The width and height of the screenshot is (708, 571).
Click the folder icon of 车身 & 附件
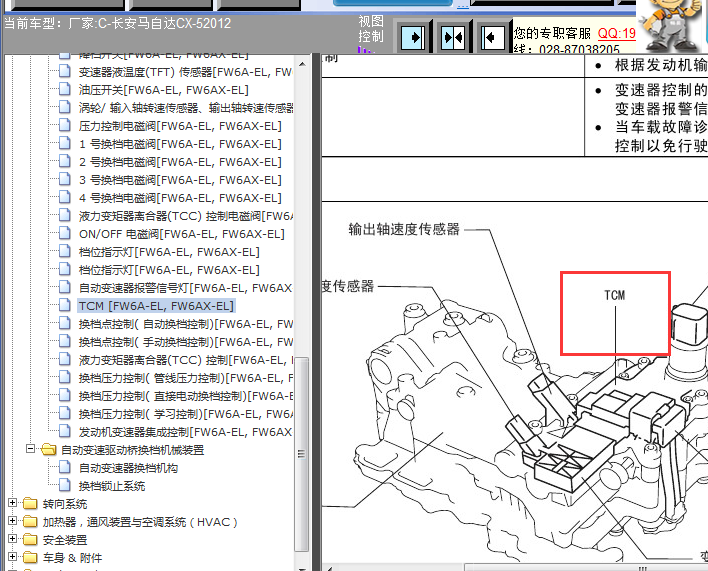(x=30, y=557)
